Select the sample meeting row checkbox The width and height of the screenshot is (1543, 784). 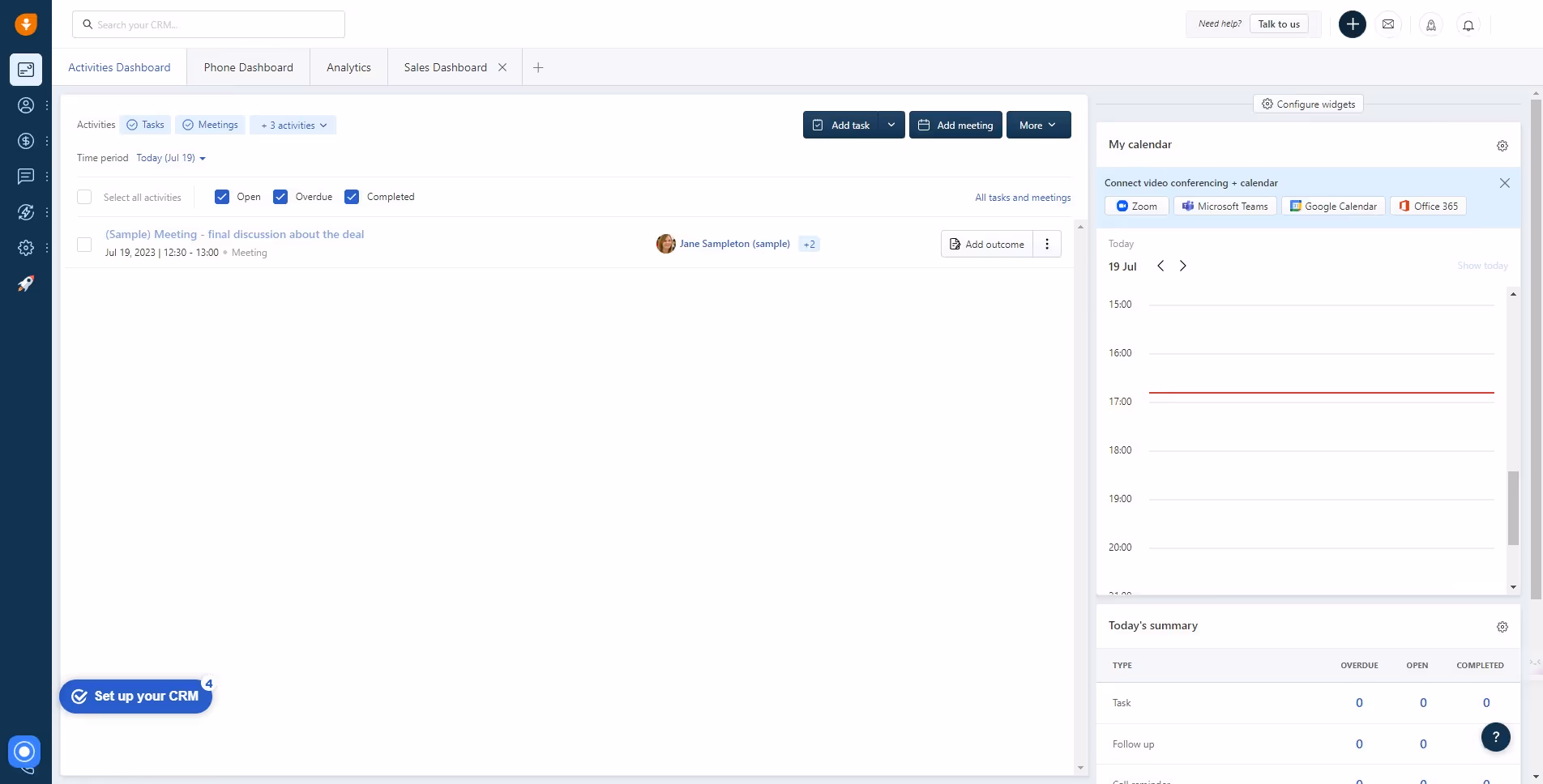(x=84, y=244)
